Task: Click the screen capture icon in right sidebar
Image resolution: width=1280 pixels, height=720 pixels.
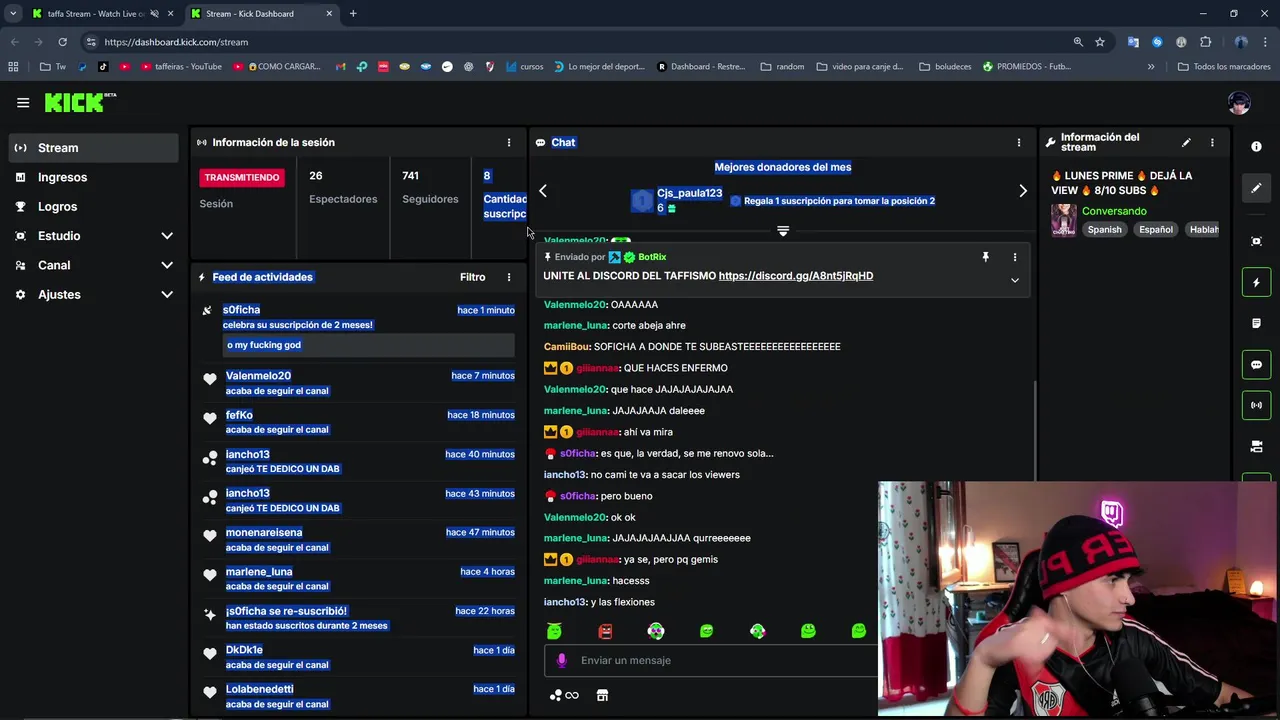Action: [x=1256, y=241]
